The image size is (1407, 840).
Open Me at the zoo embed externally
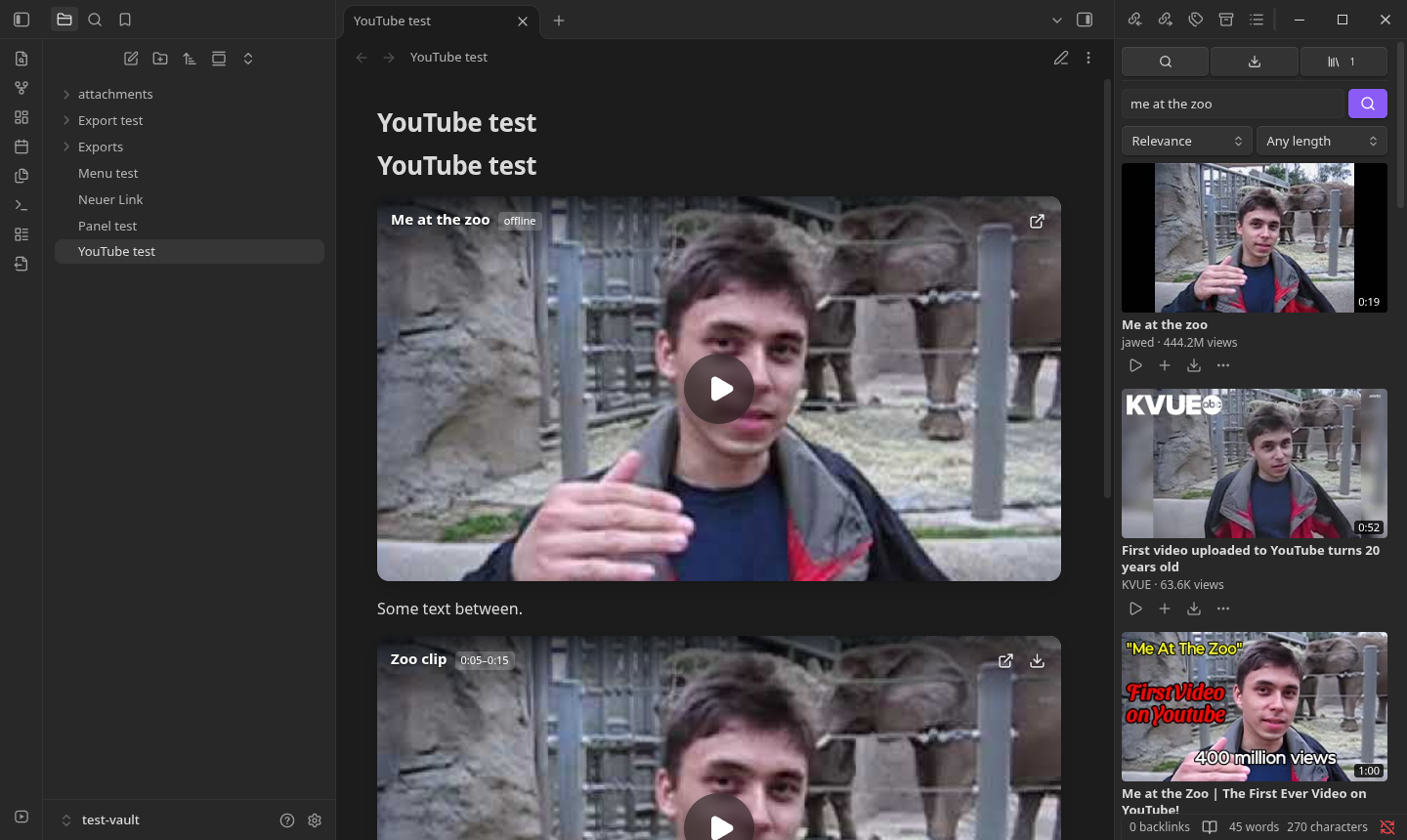coord(1038,221)
